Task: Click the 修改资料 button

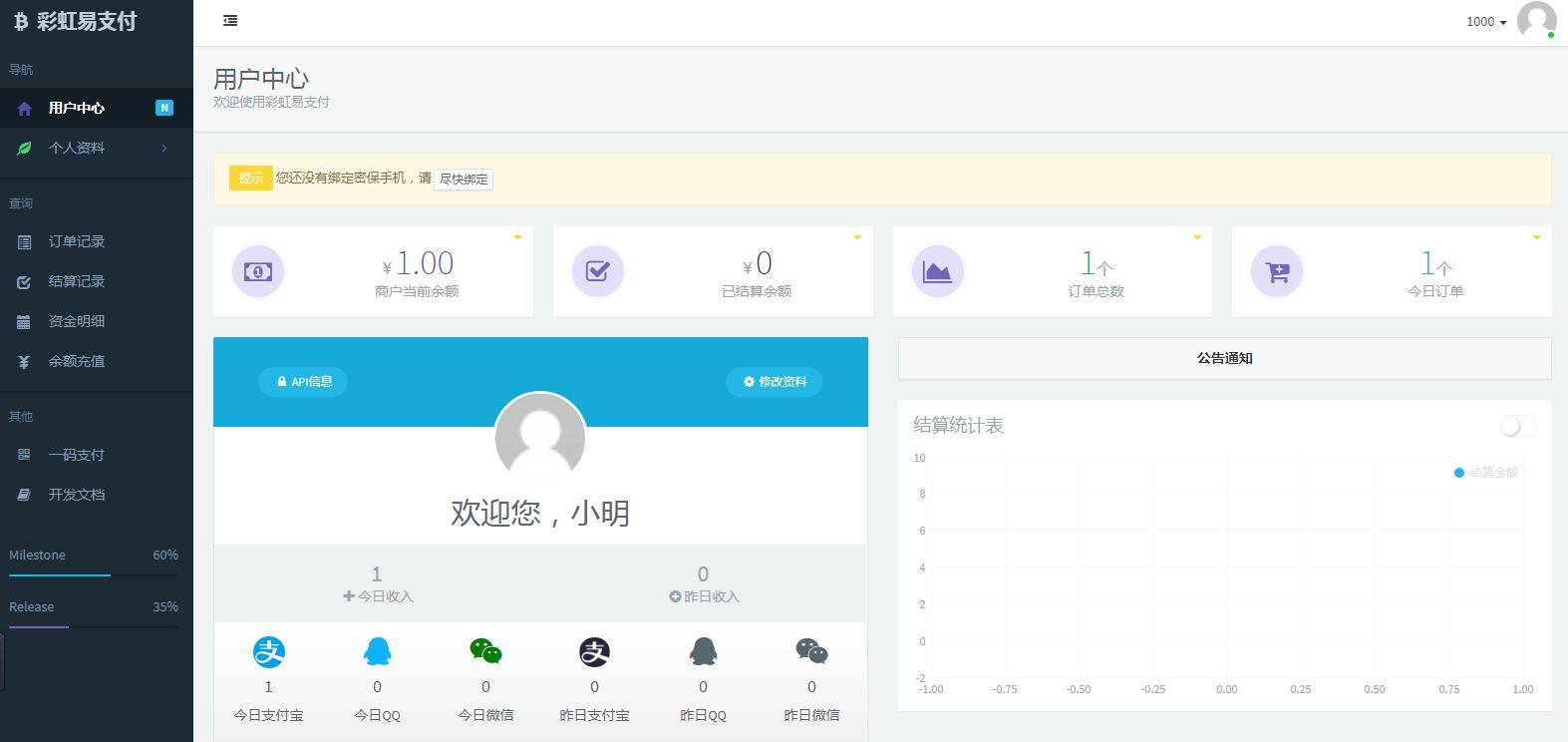Action: coord(775,381)
